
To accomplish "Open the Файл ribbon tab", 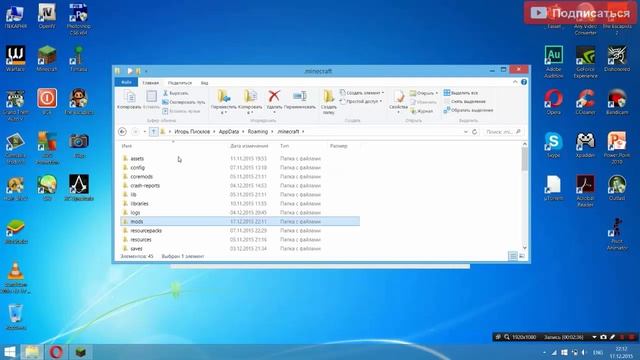I will (x=127, y=82).
